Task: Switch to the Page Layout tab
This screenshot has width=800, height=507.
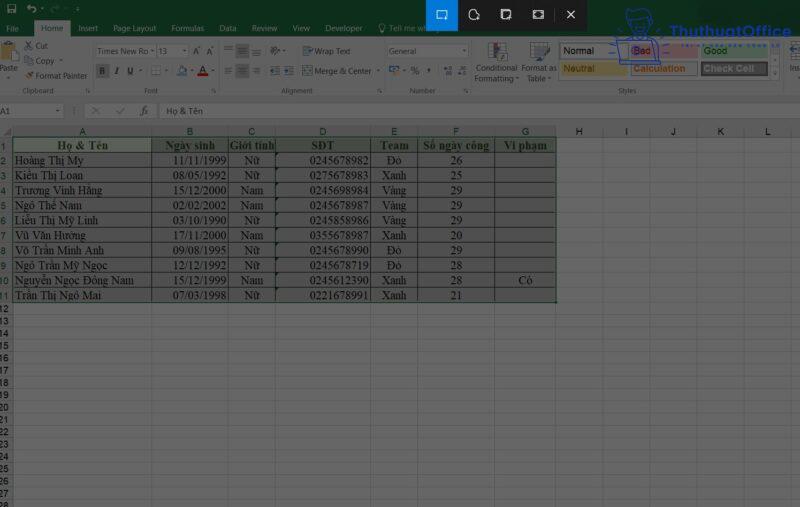Action: click(x=135, y=29)
